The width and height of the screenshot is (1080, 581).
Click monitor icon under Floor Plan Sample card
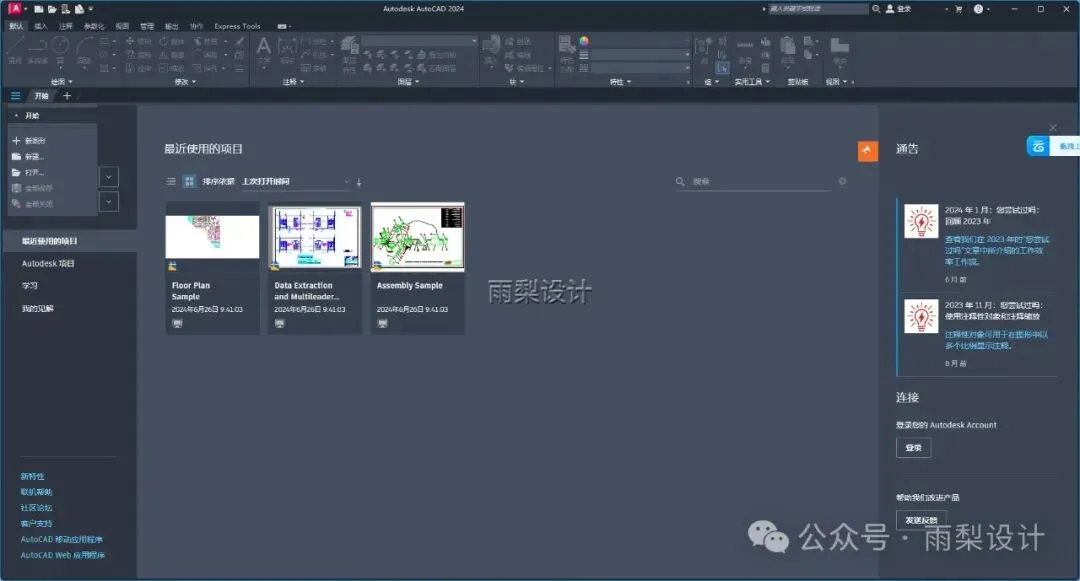[177, 324]
